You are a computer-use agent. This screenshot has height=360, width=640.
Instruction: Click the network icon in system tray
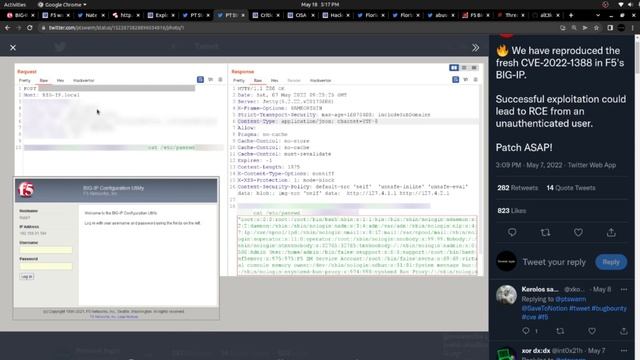(x=621, y=4)
